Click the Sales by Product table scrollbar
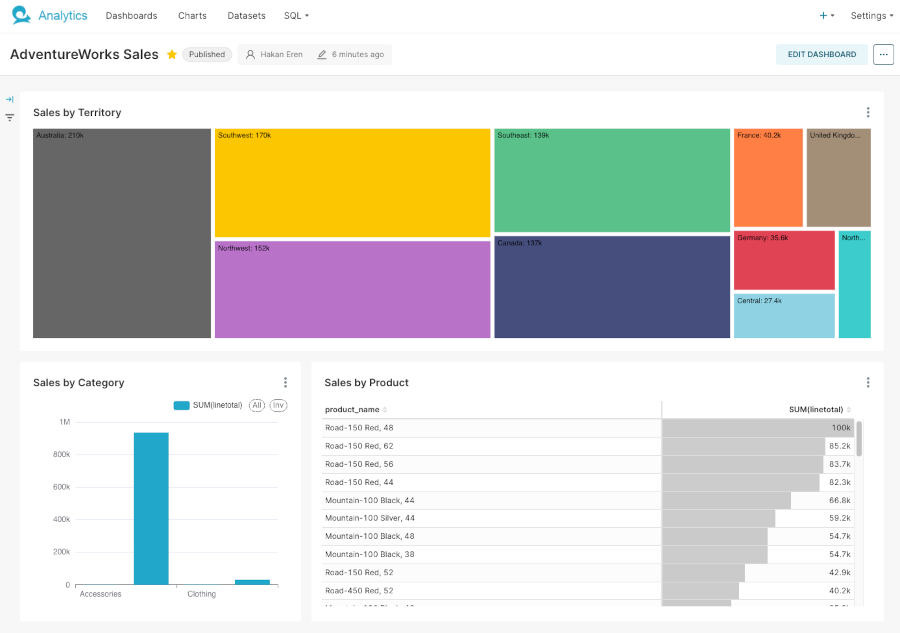 [859, 438]
